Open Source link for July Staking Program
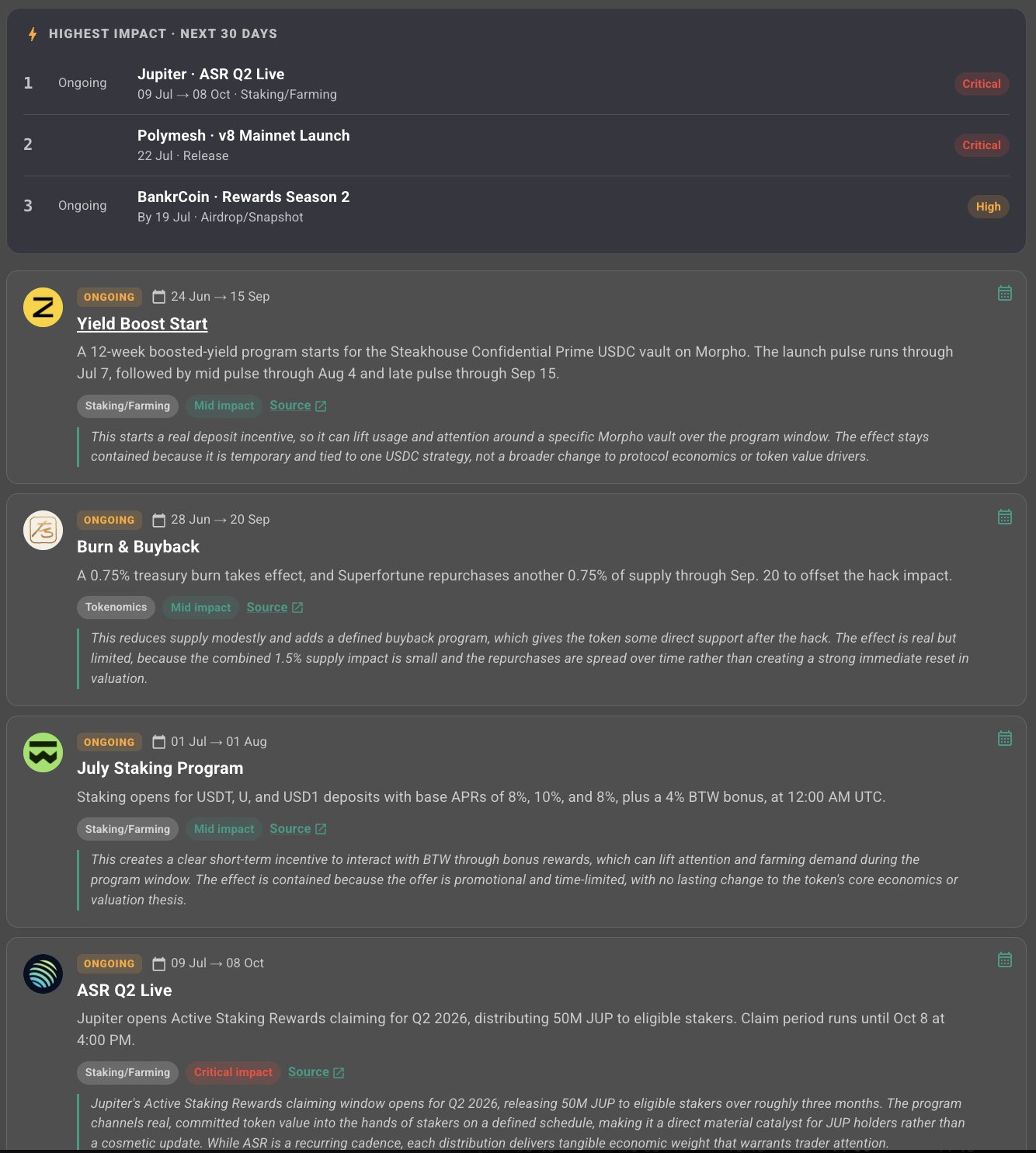1036x1153 pixels. click(x=298, y=829)
